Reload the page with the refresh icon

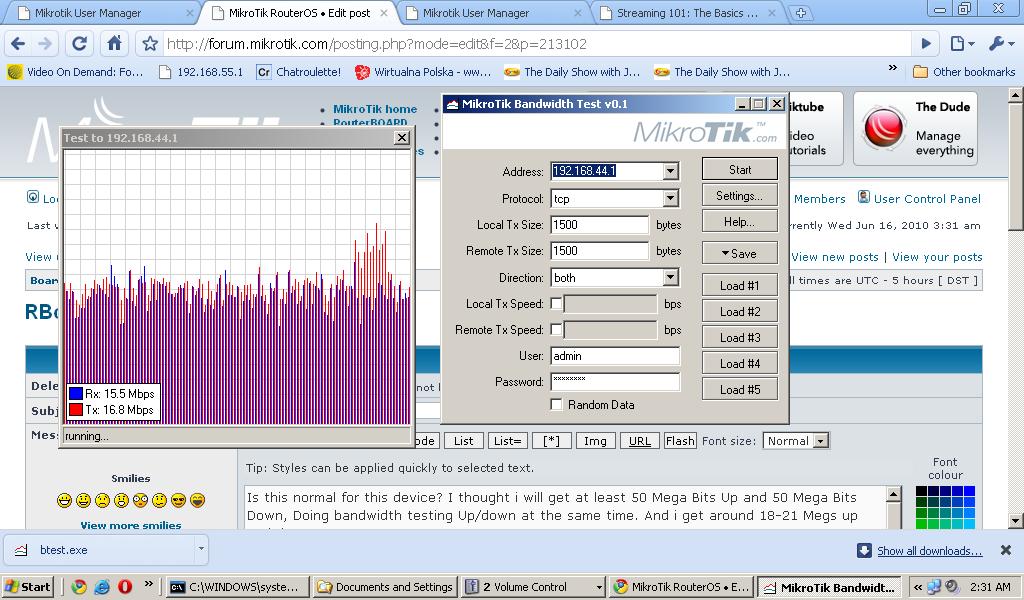(x=79, y=44)
